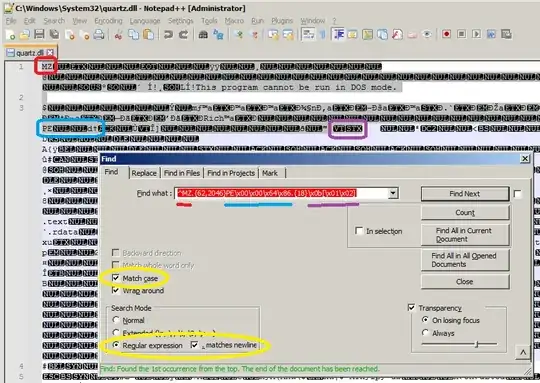
Task: Open the Macro menu
Action: coord(234,21)
